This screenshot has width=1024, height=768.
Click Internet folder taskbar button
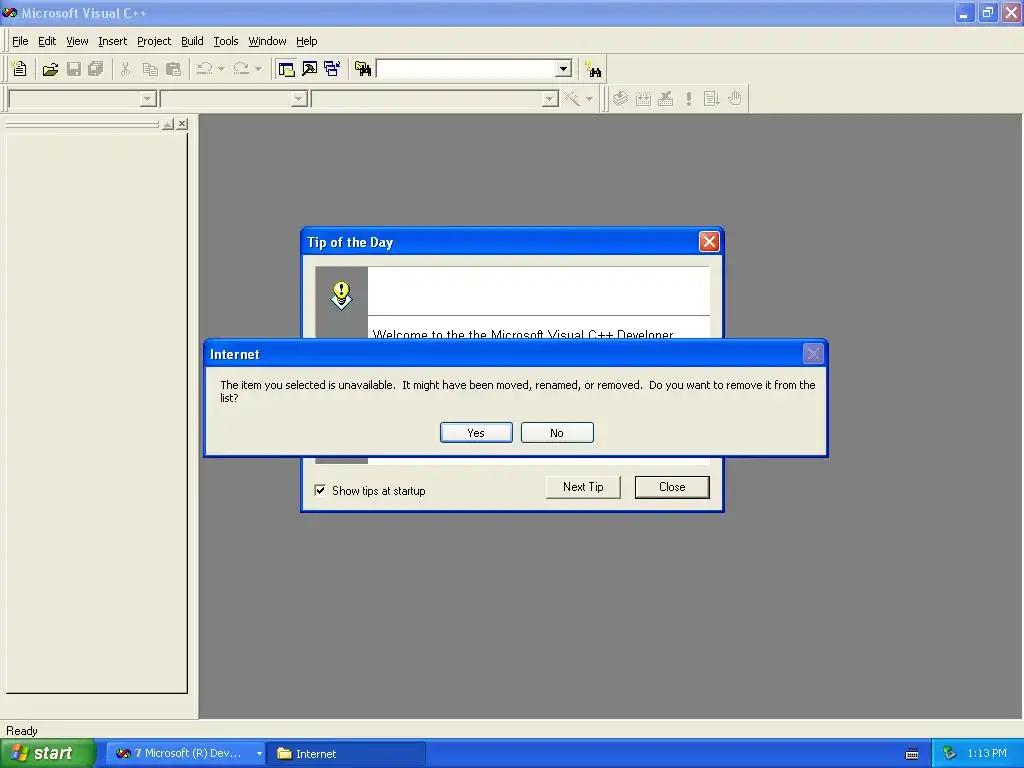[x=347, y=754]
